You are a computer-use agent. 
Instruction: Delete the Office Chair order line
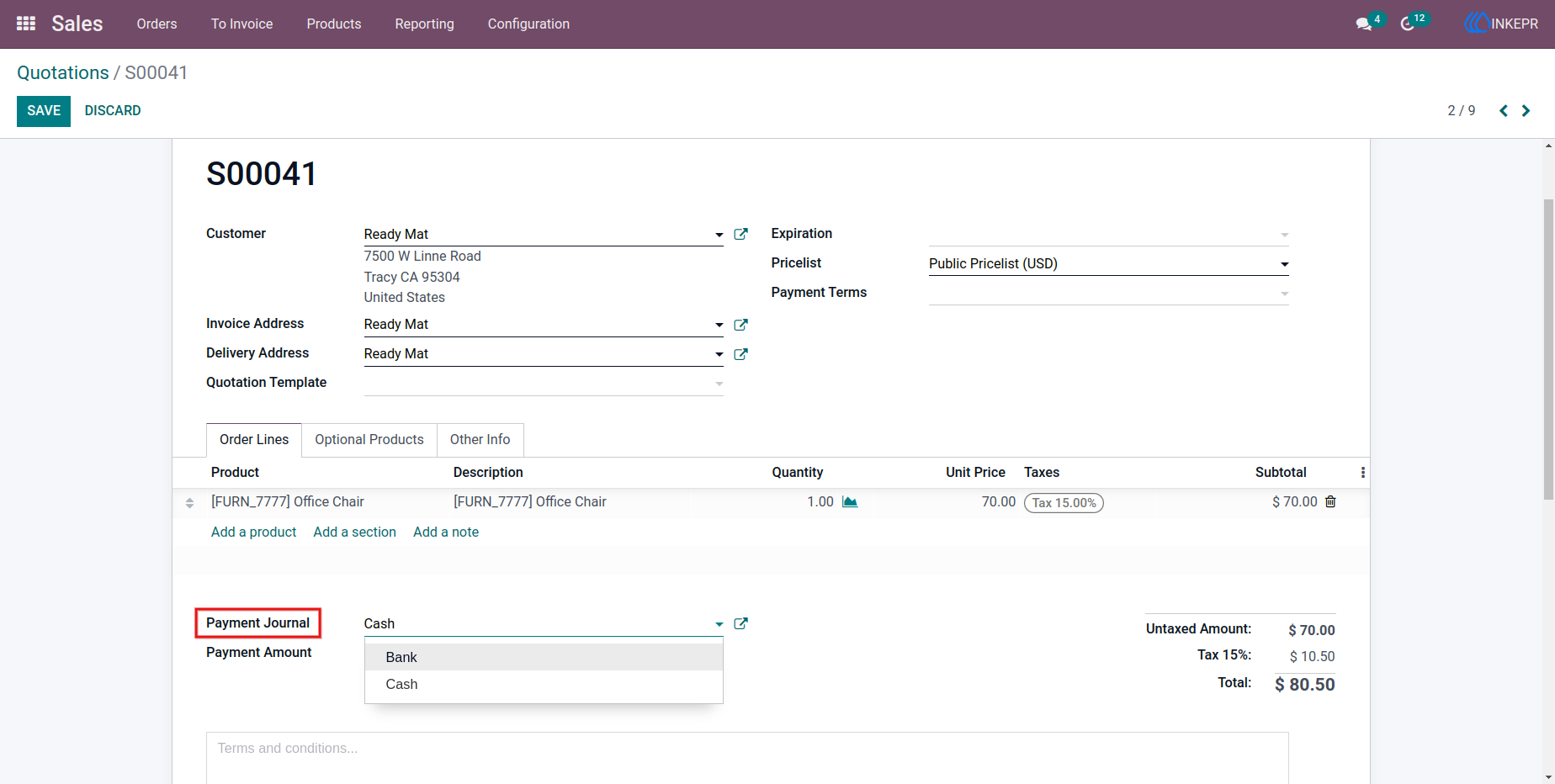click(x=1330, y=501)
